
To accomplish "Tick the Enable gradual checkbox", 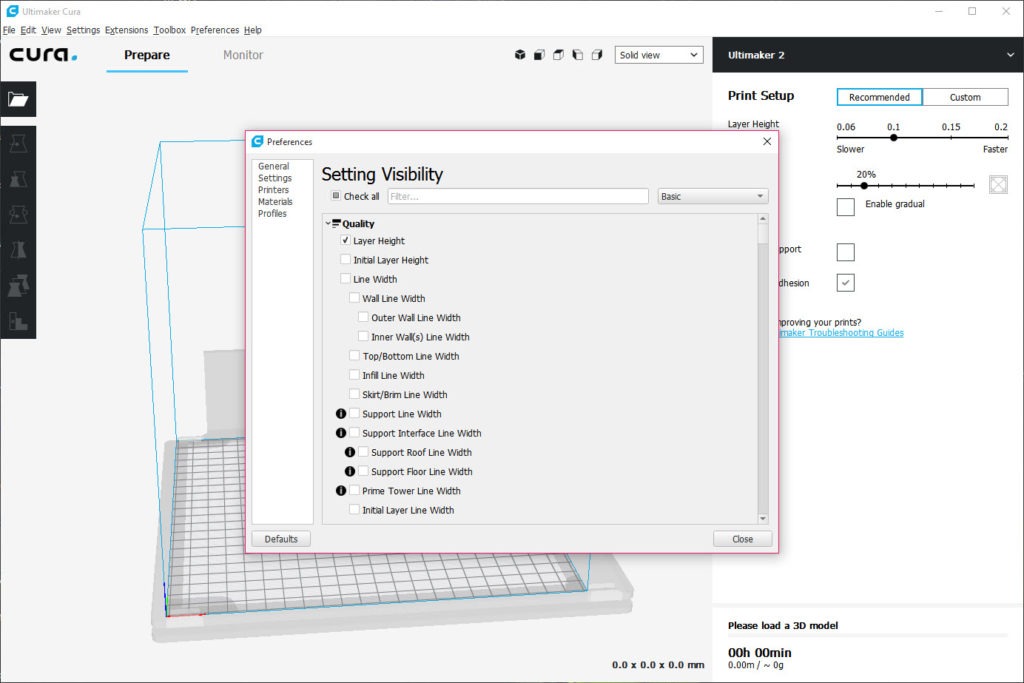I will [x=846, y=207].
